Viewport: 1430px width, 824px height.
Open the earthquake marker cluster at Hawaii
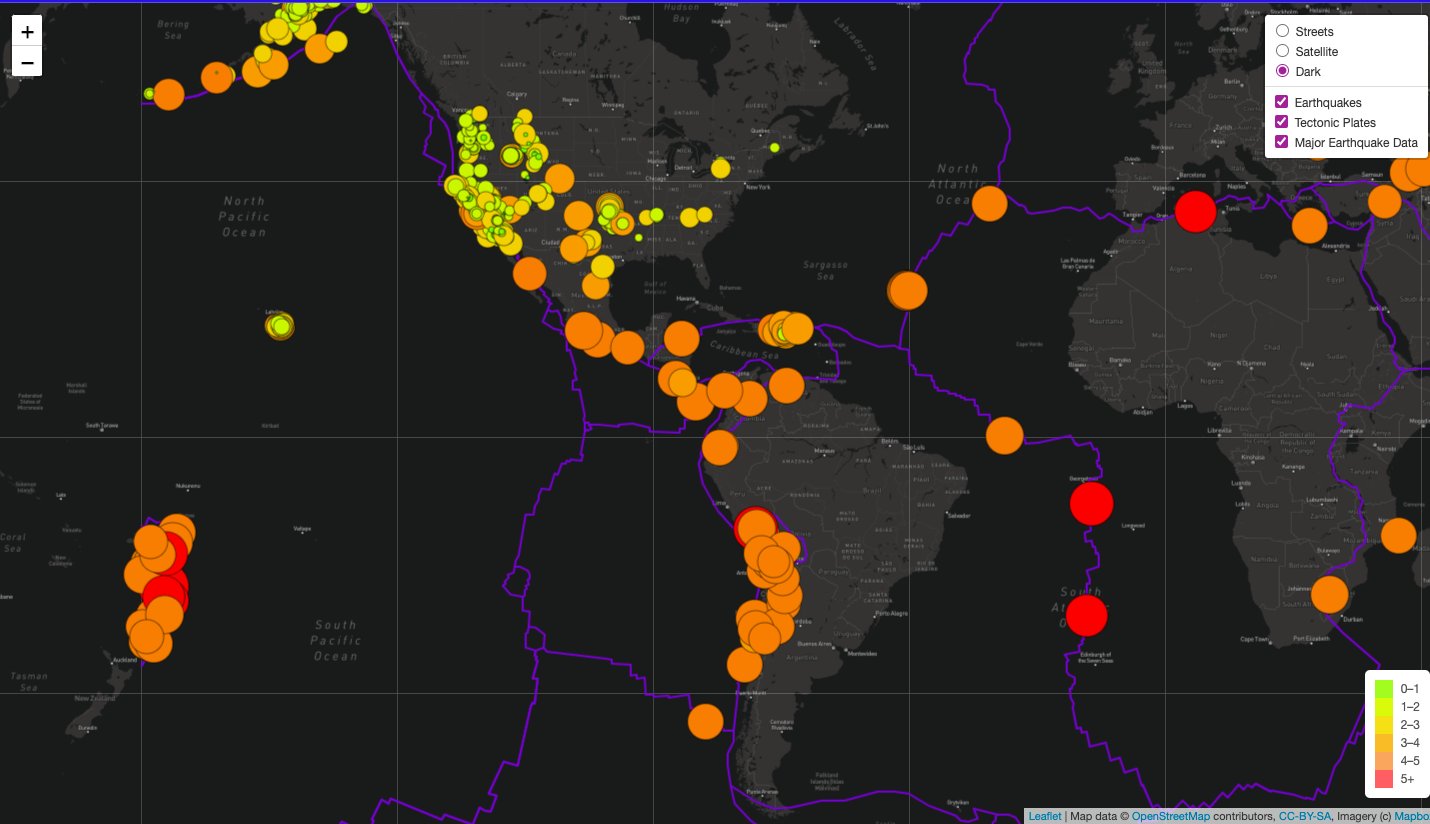[281, 325]
